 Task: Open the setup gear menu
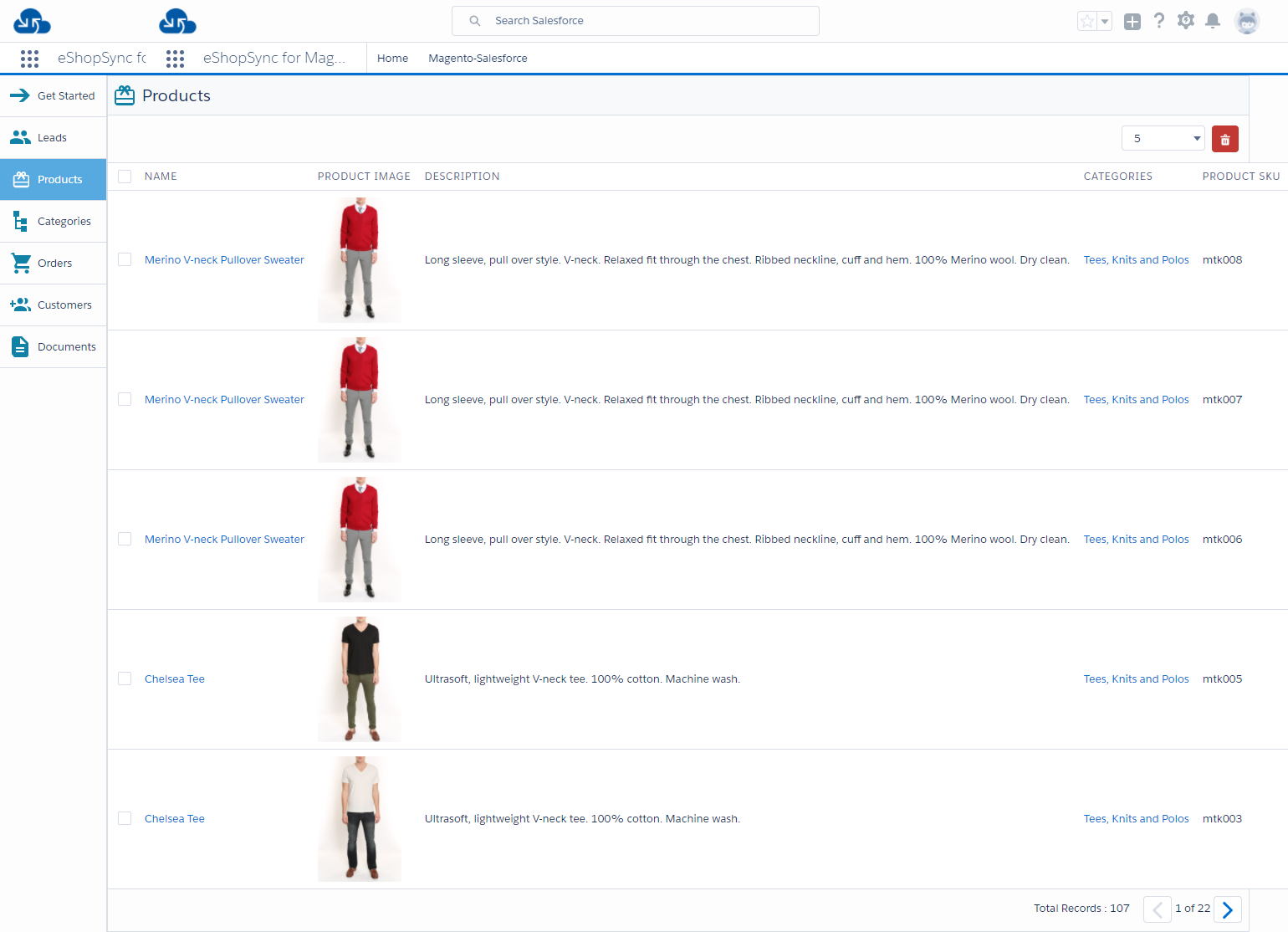coord(1185,21)
